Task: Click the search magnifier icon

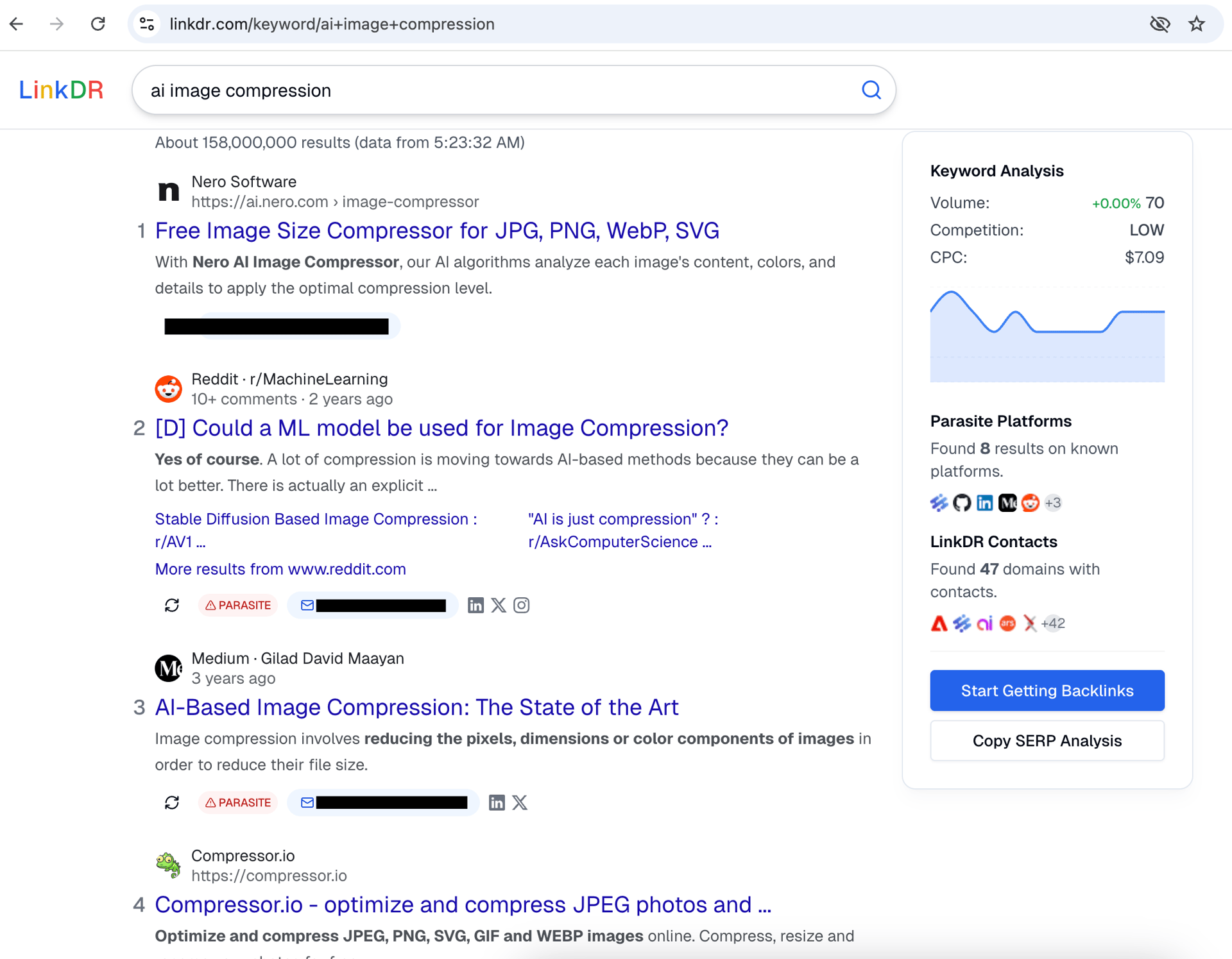Action: (x=871, y=90)
